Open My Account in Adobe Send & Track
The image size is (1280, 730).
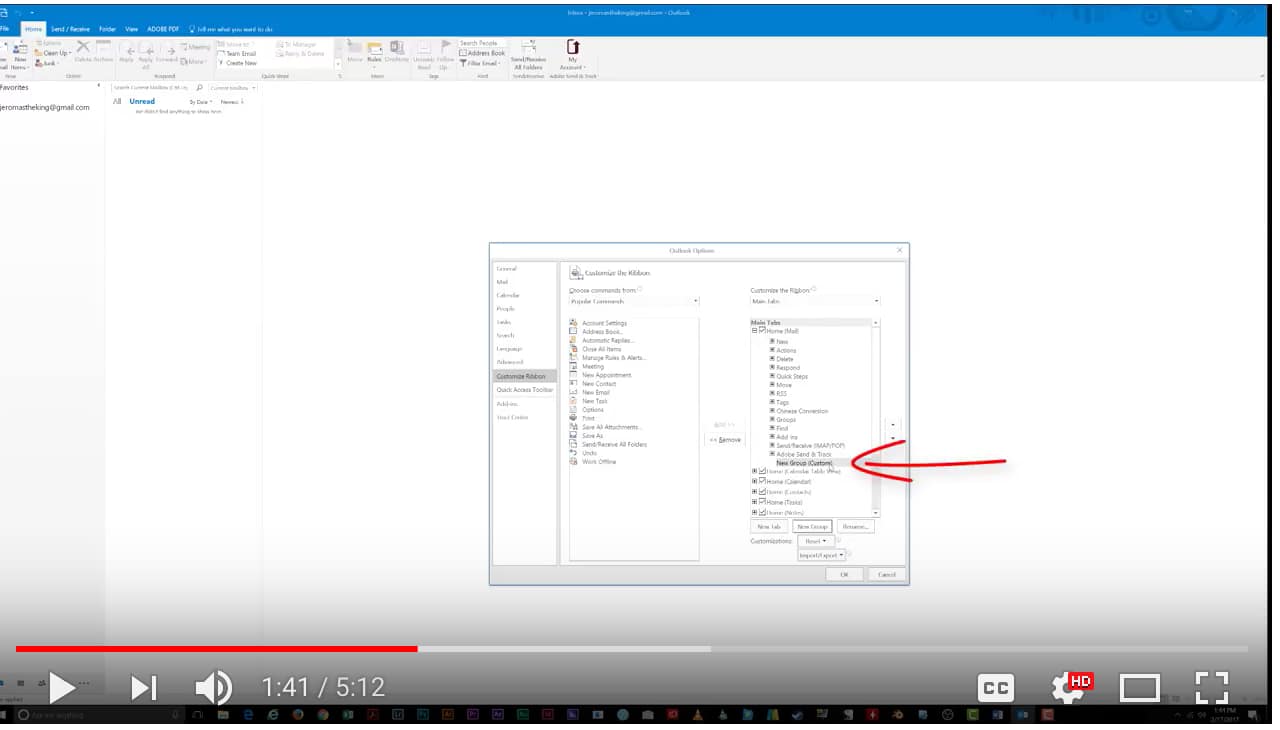pyautogui.click(x=572, y=52)
